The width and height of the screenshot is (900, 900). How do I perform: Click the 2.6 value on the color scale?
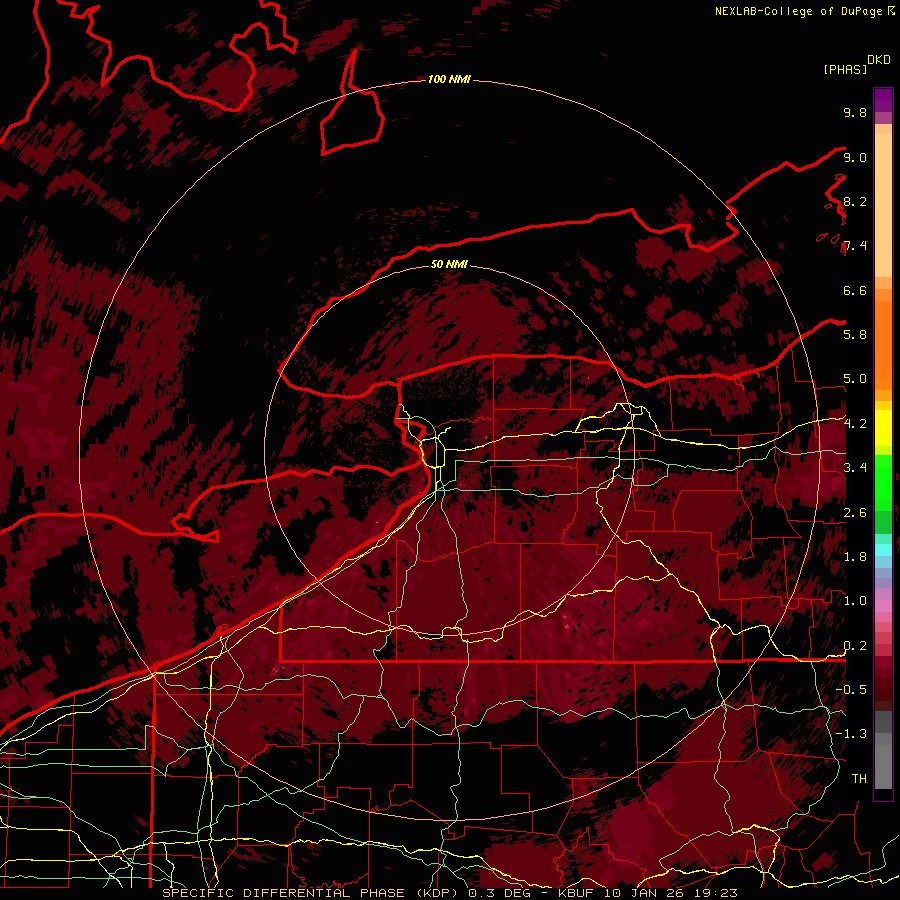tap(855, 513)
